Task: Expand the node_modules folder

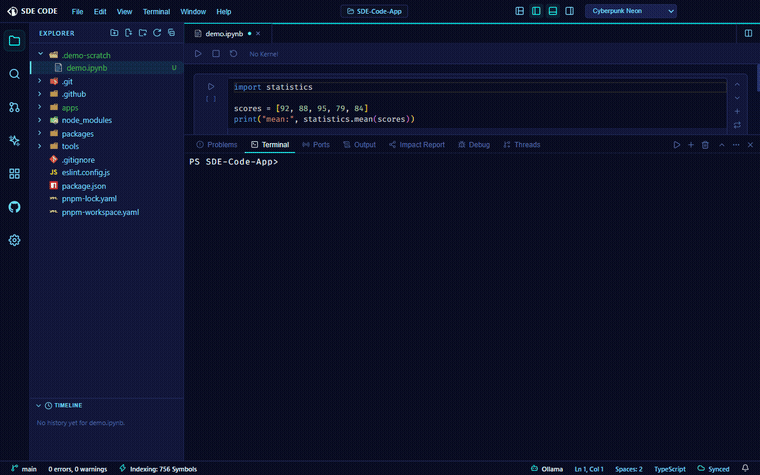Action: [x=40, y=120]
